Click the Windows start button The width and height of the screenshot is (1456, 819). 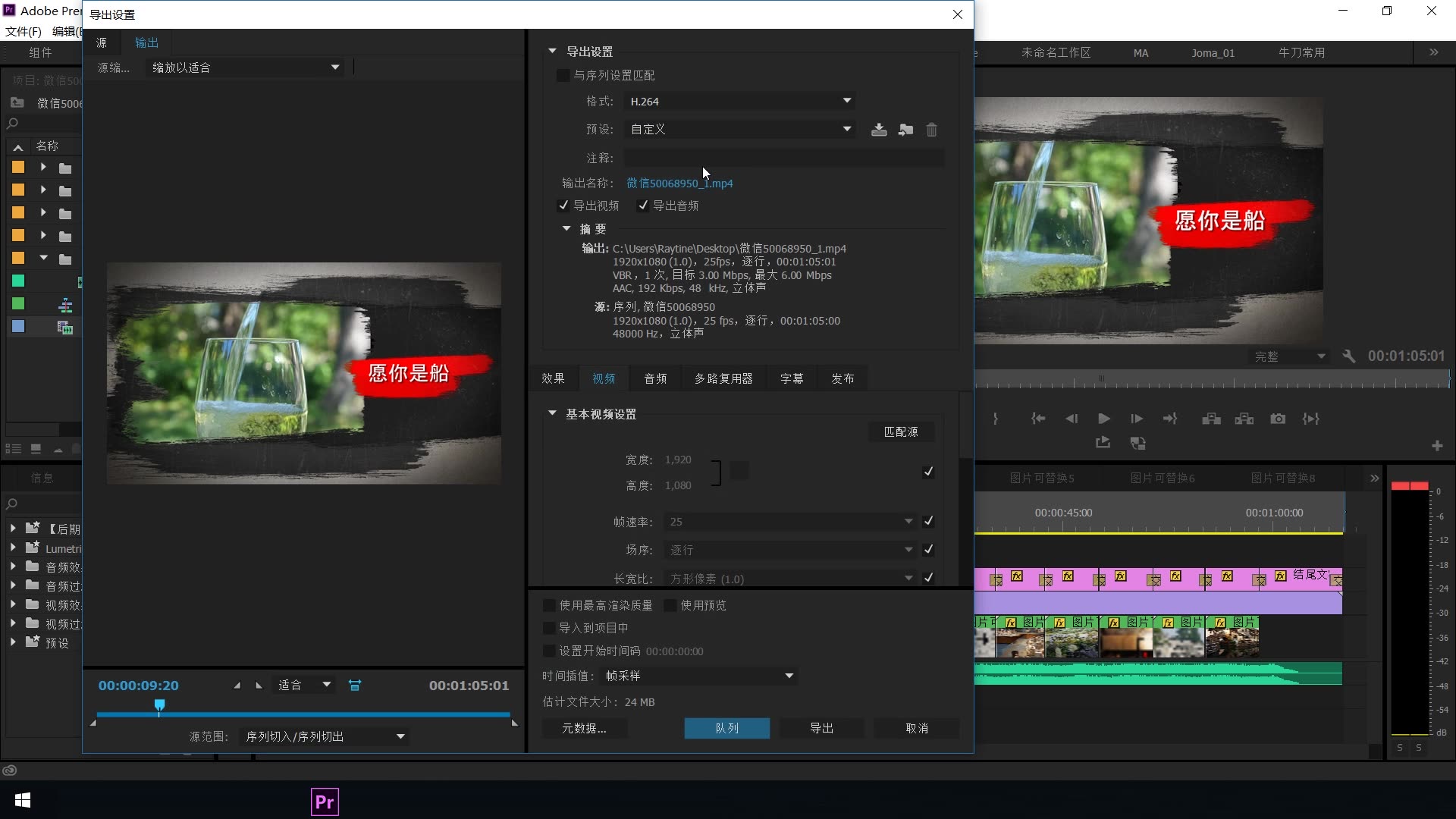[23, 801]
